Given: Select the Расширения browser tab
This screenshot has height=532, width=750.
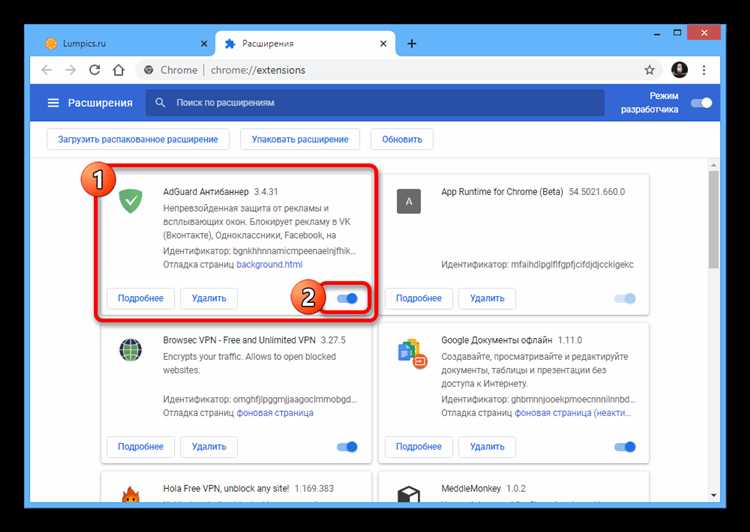Looking at the screenshot, I should tap(306, 44).
